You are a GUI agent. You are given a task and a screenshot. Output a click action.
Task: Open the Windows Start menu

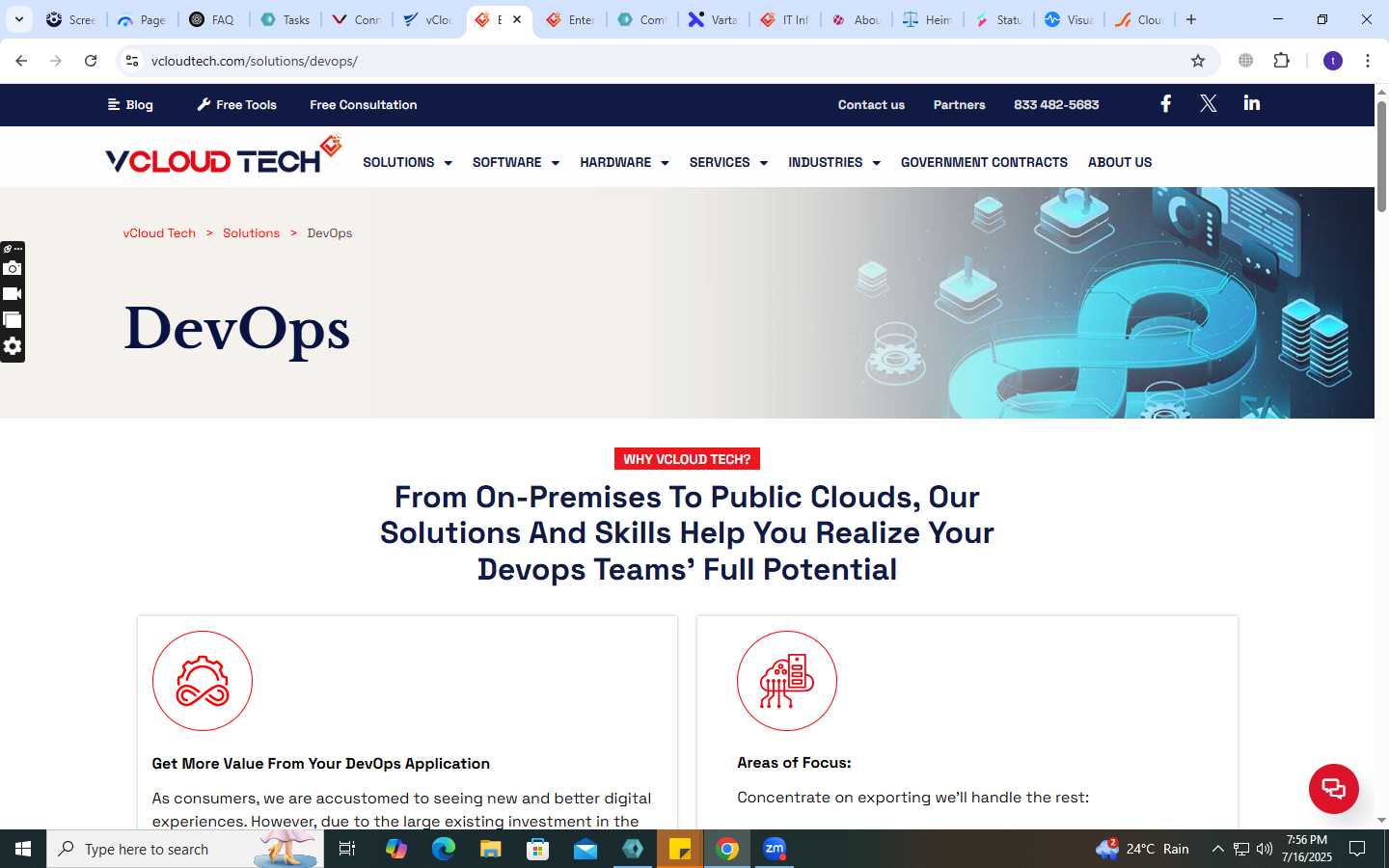click(x=23, y=849)
